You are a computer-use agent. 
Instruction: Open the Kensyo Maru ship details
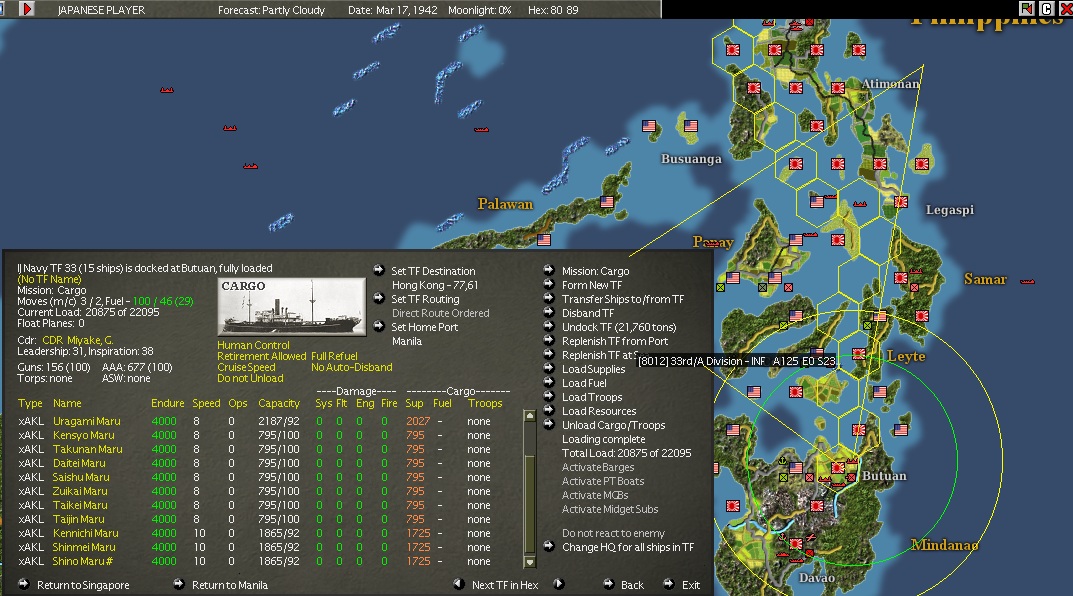(83, 435)
